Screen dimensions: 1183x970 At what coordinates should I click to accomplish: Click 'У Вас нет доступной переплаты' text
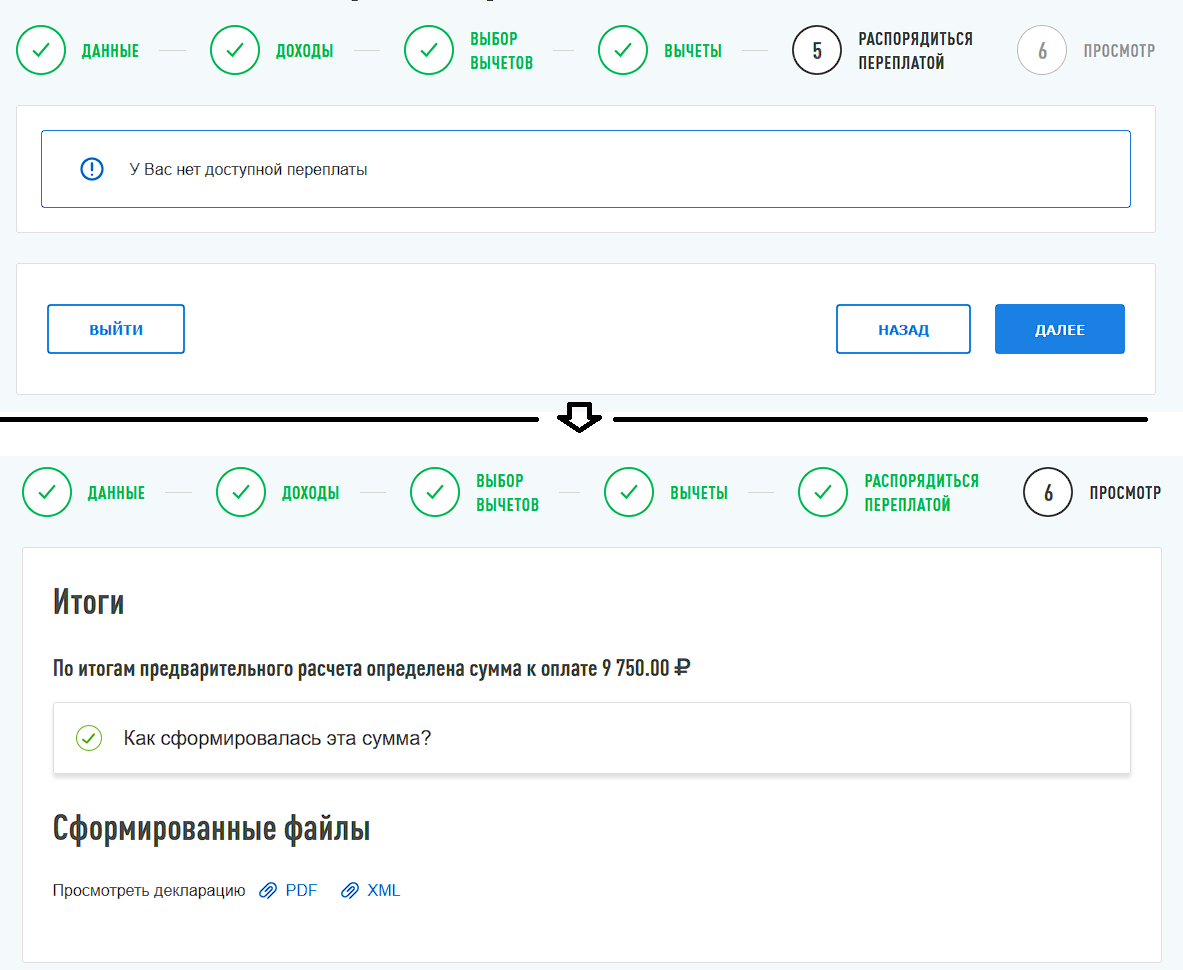(x=248, y=170)
